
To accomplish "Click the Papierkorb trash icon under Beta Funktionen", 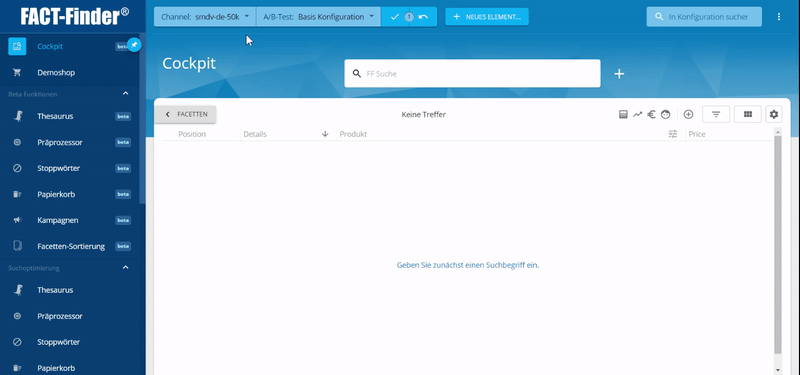I will (x=17, y=194).
